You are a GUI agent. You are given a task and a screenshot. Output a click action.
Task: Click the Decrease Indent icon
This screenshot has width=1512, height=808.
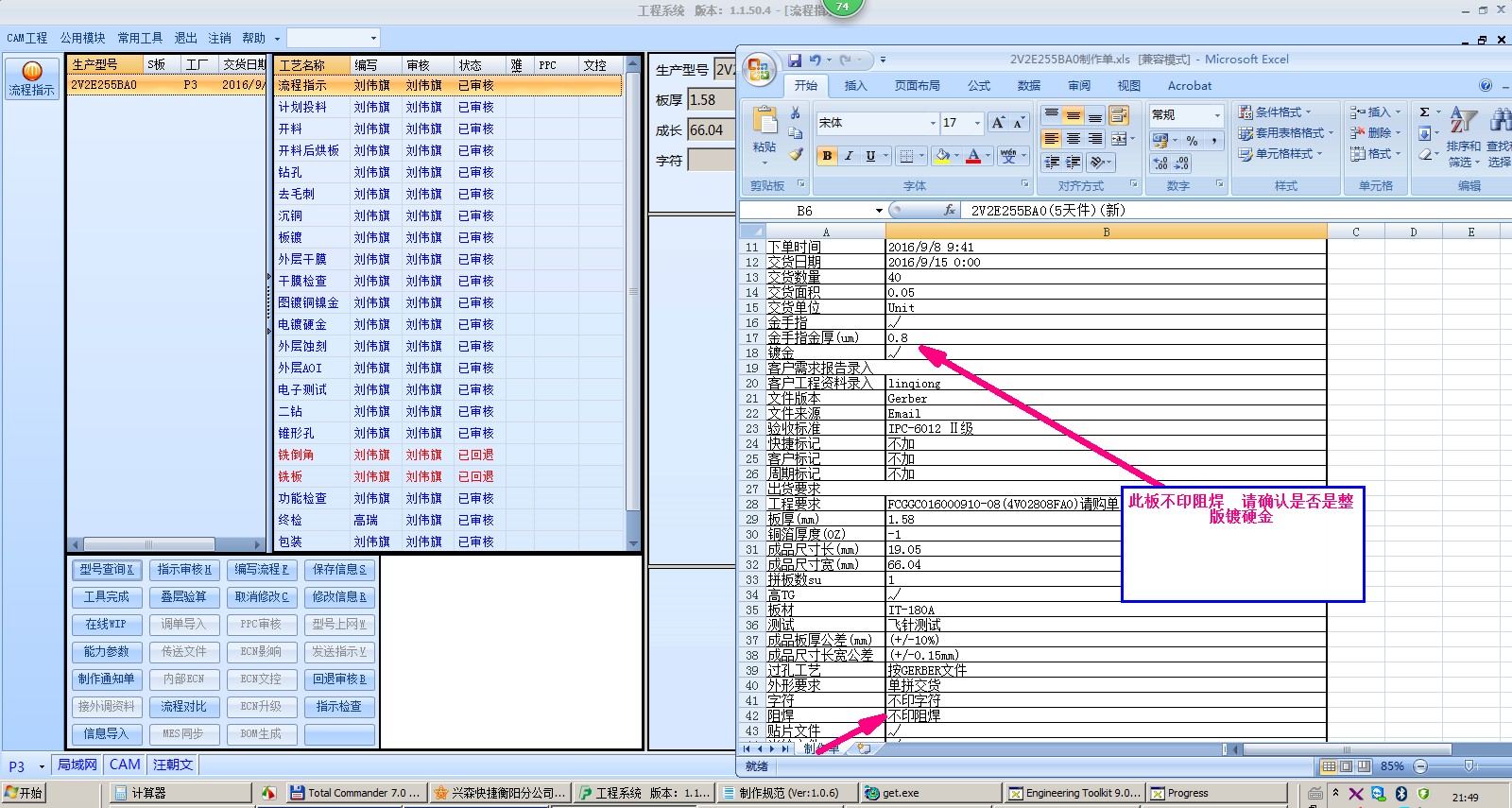click(1052, 163)
